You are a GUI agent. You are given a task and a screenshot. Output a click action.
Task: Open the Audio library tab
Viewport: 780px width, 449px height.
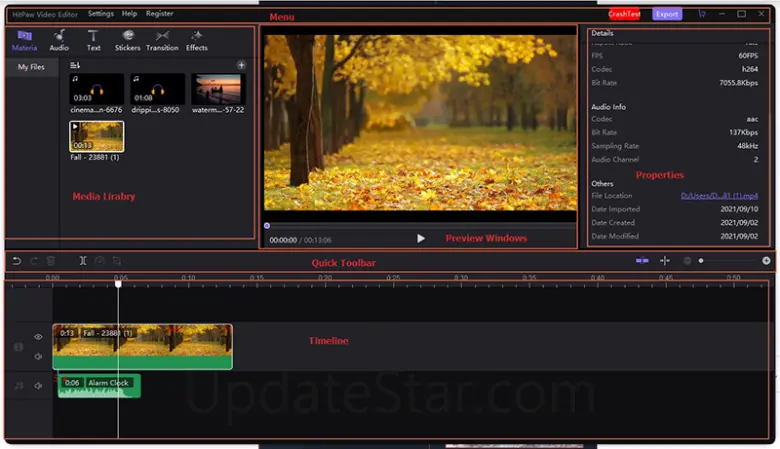coord(59,40)
